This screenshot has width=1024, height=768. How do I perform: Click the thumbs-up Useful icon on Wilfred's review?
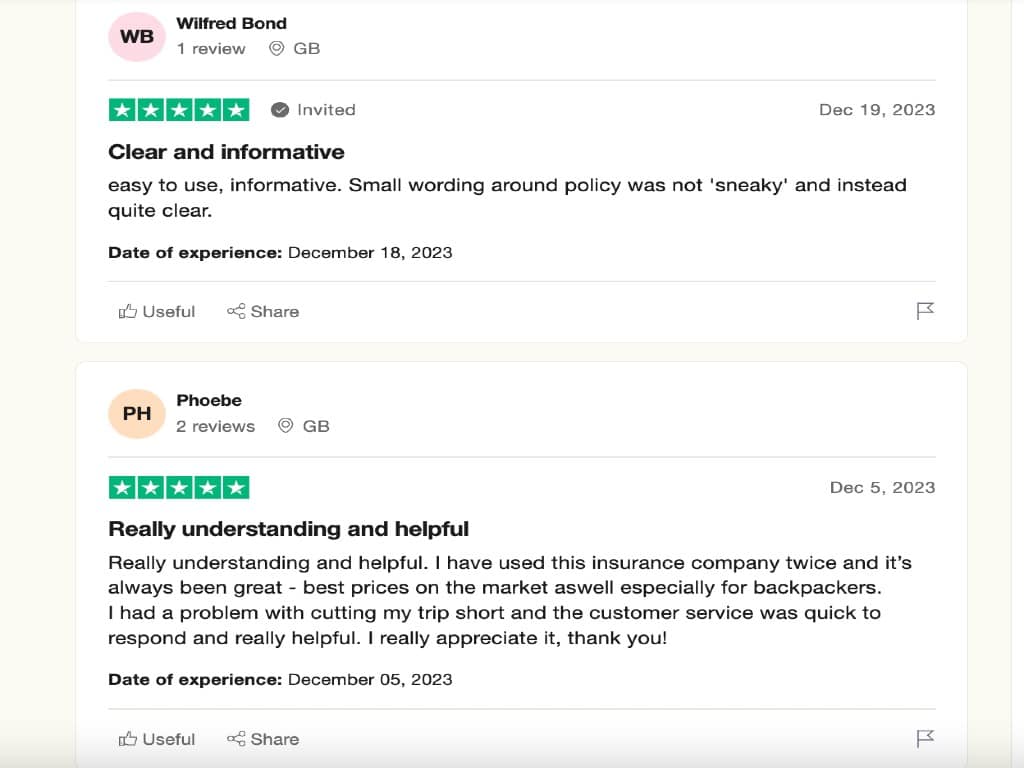pyautogui.click(x=128, y=311)
